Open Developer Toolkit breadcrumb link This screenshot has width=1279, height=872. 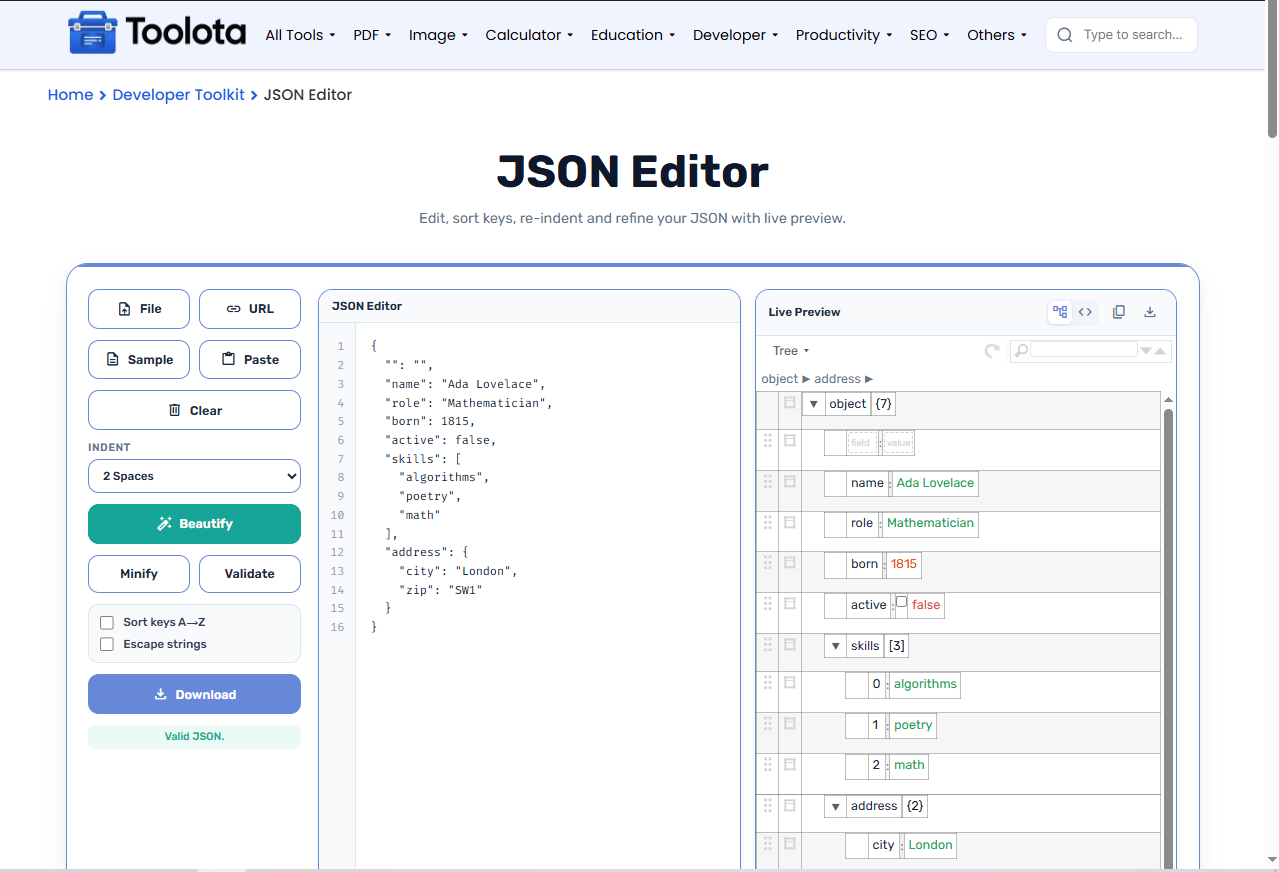(178, 95)
